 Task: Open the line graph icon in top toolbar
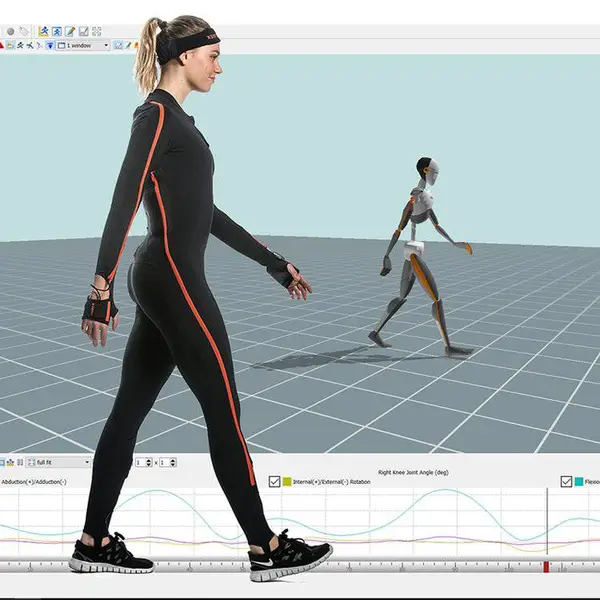click(83, 31)
